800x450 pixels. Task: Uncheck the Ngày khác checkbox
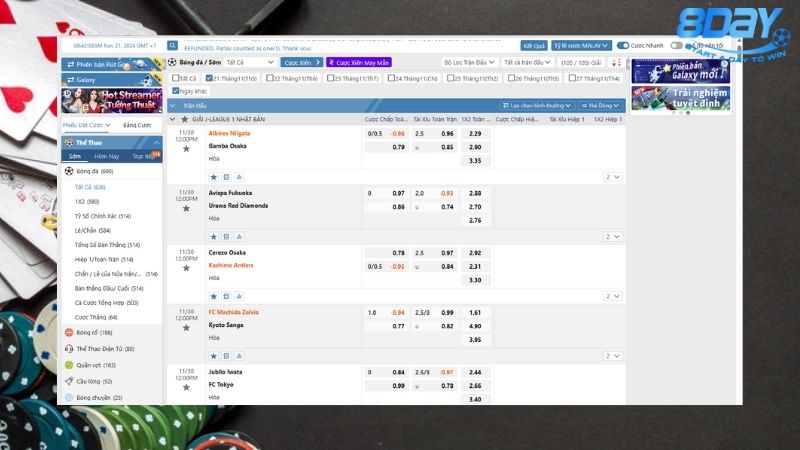(x=176, y=91)
